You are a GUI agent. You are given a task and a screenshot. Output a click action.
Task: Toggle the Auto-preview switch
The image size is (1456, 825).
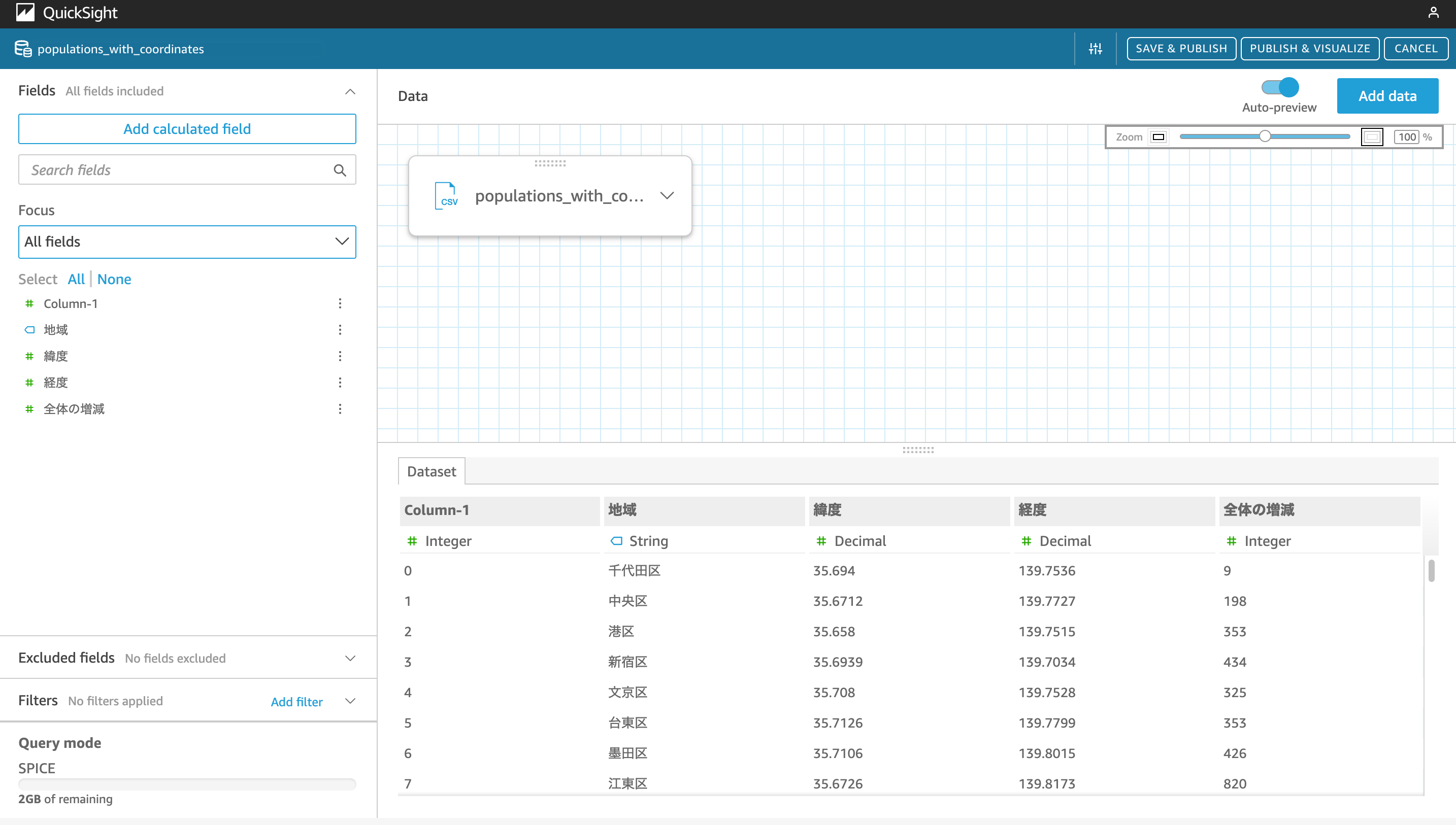[1280, 87]
